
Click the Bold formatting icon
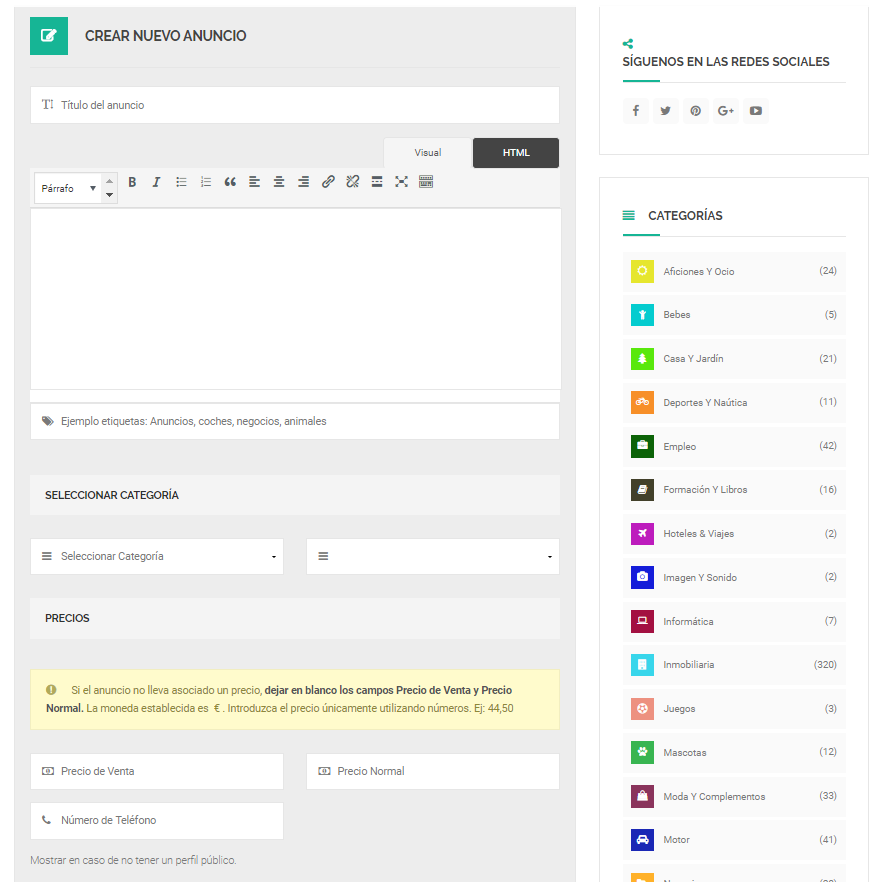pos(132,182)
